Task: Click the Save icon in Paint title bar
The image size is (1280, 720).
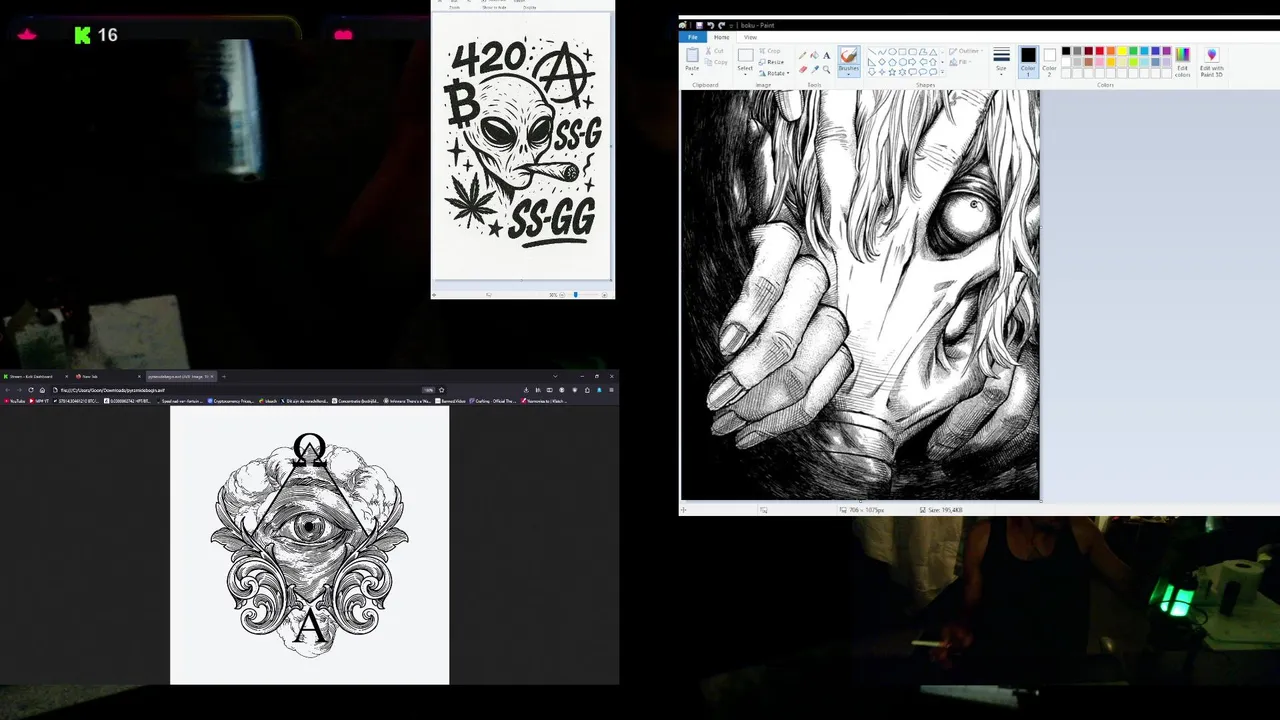Action: (x=699, y=25)
